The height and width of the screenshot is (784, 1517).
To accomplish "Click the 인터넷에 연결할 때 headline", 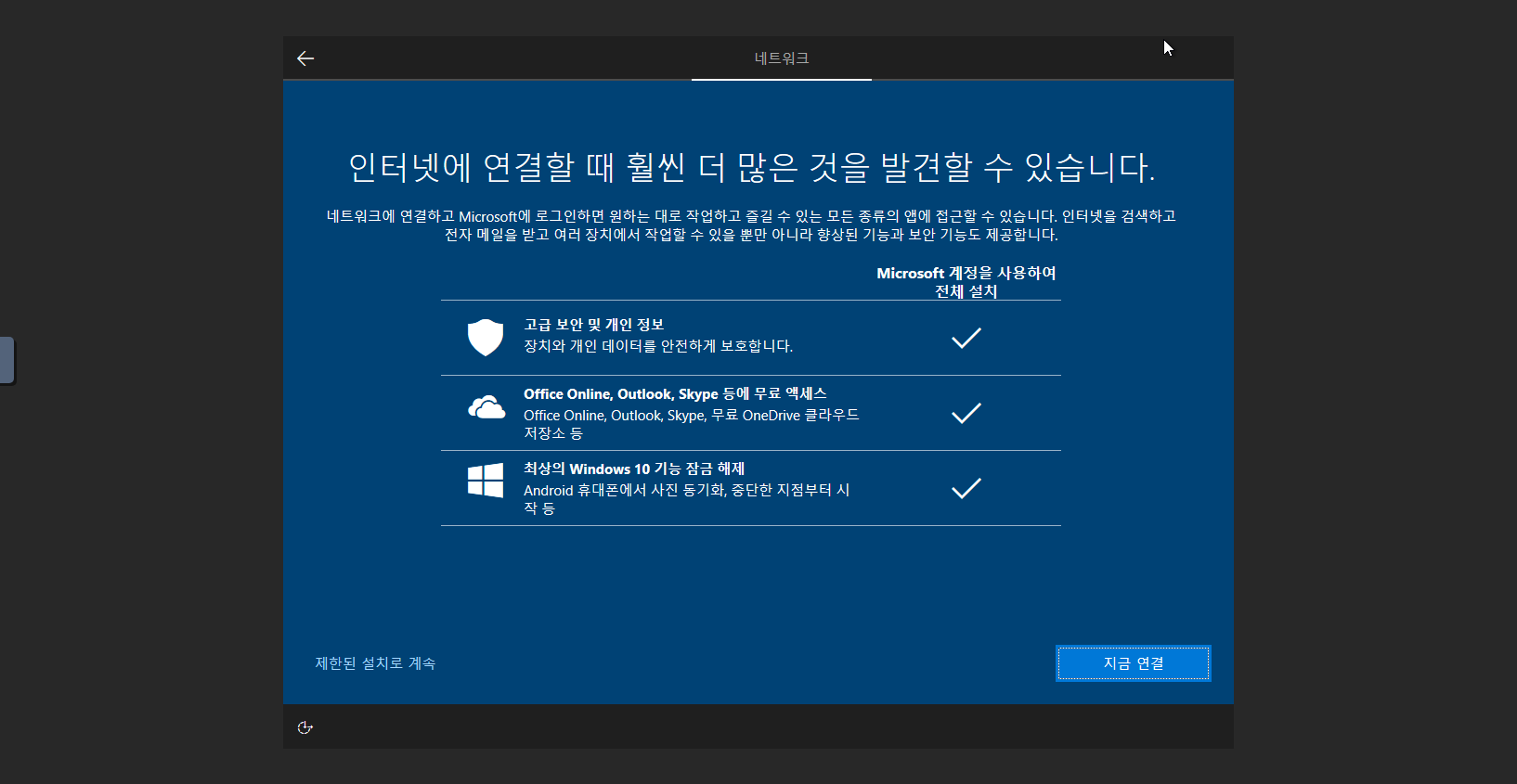I will tap(752, 167).
